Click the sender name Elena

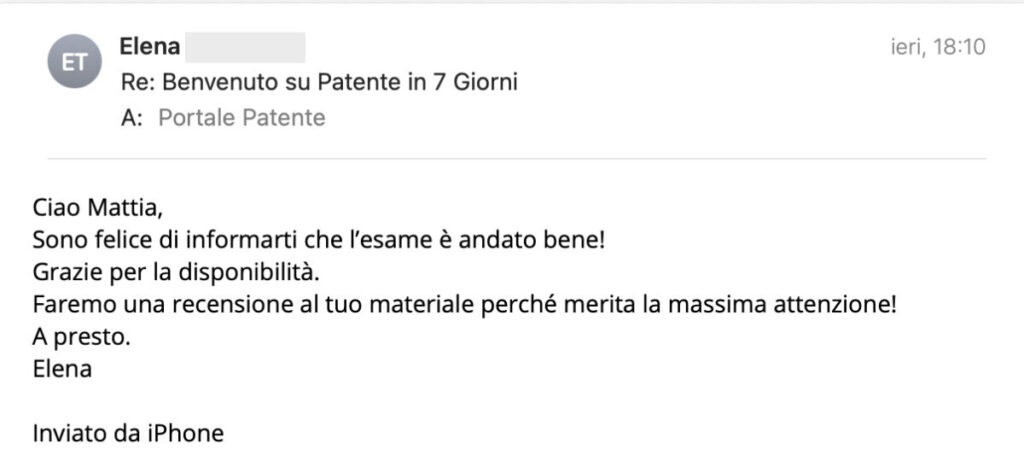pyautogui.click(x=149, y=46)
